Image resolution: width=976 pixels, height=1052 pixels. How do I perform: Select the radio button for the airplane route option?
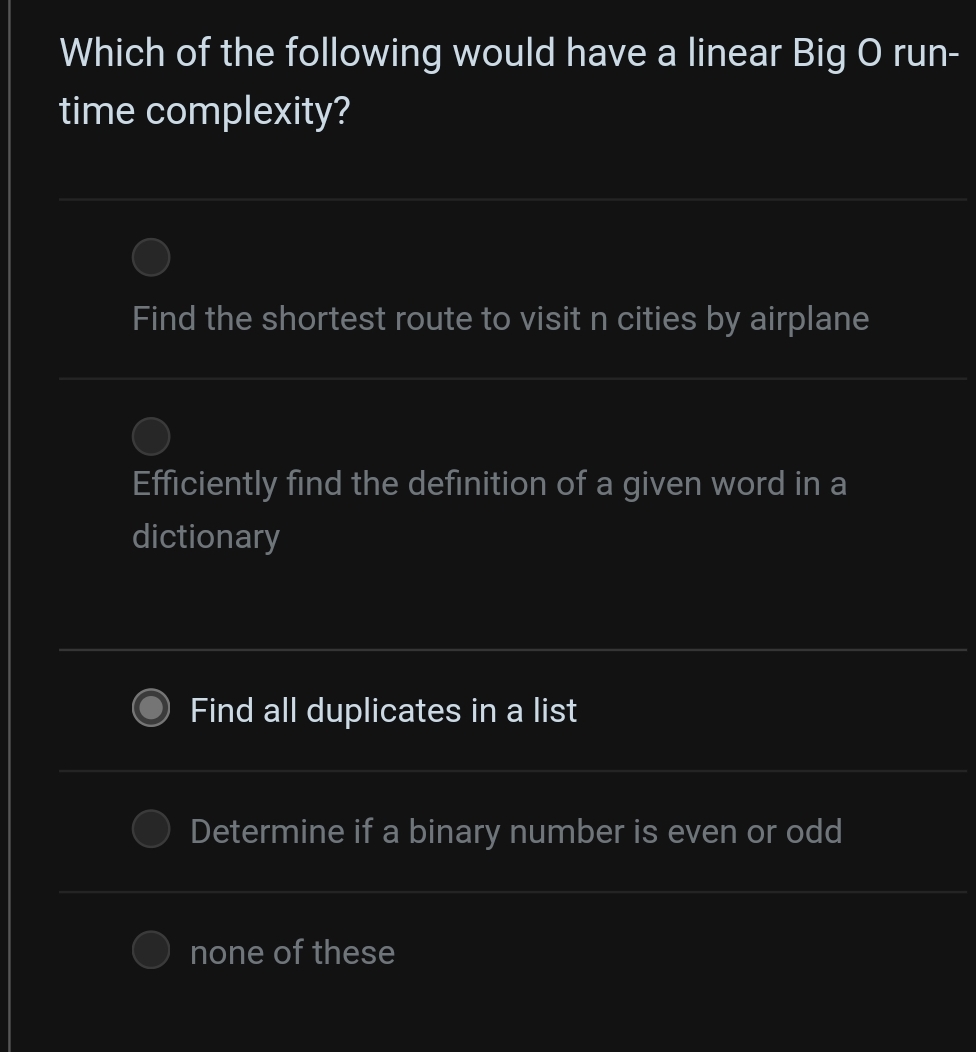point(150,257)
